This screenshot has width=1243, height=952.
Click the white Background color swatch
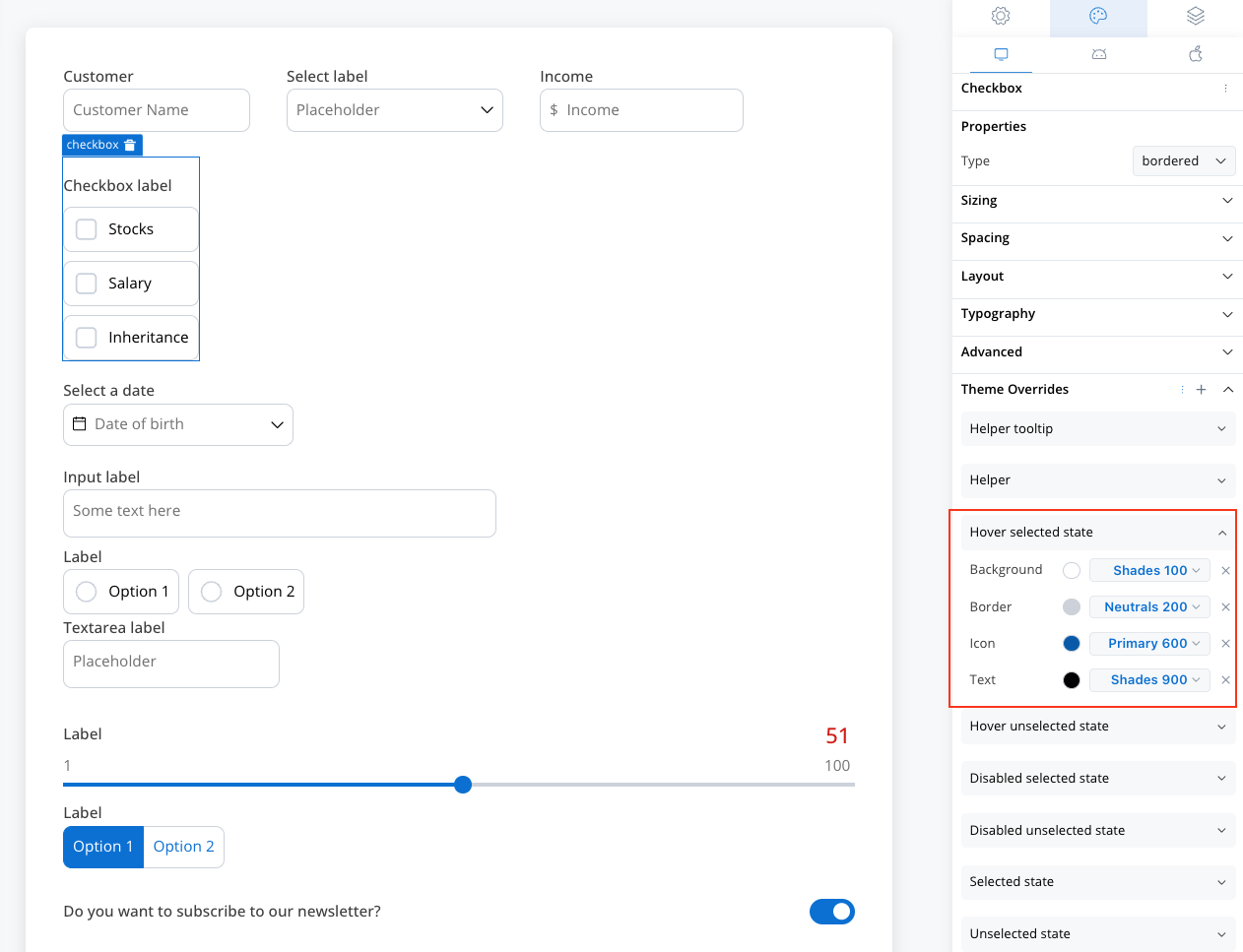pyautogui.click(x=1072, y=571)
